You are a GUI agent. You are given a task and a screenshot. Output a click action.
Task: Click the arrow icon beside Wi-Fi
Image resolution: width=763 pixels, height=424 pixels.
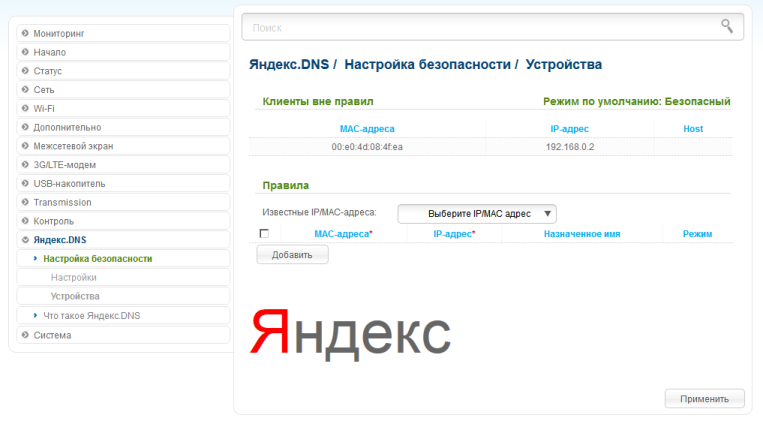(25, 108)
